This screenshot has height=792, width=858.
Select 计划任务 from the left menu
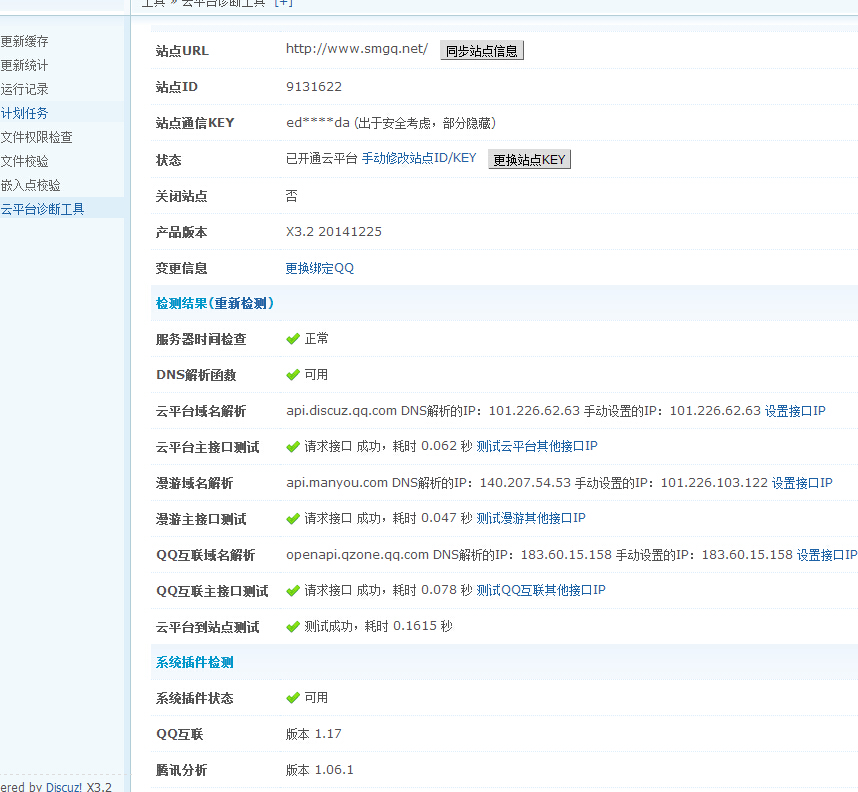(x=25, y=113)
